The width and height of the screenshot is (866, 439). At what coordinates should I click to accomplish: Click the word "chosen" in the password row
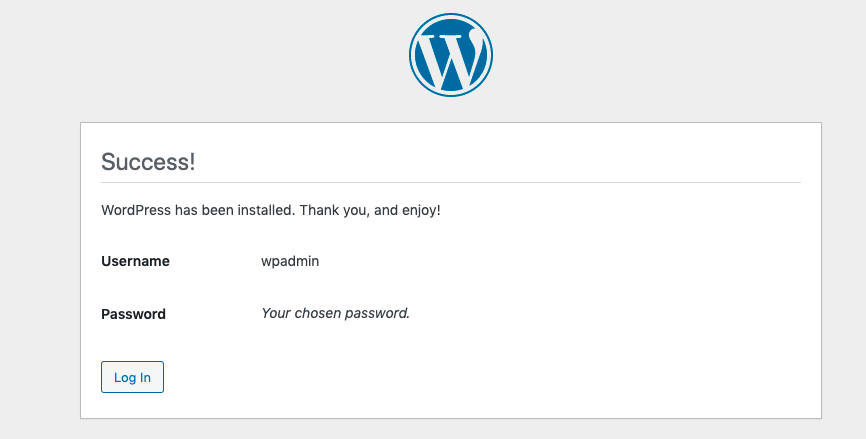(x=318, y=314)
